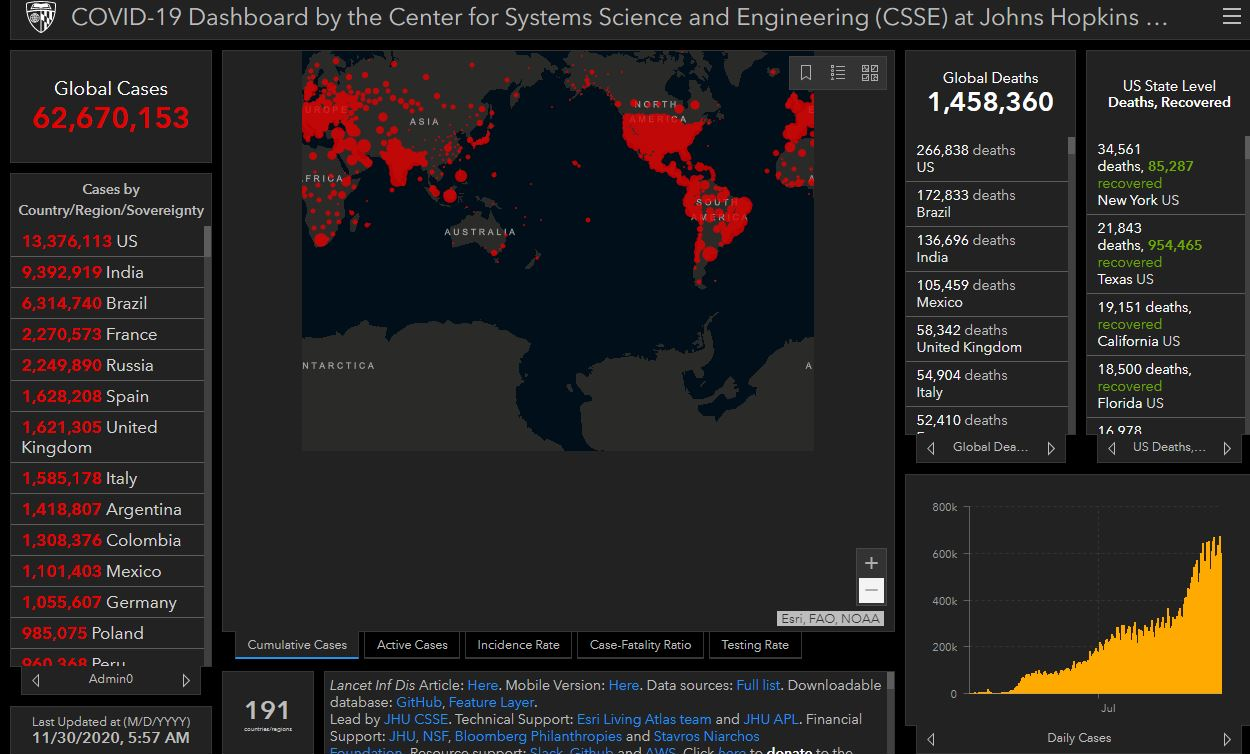Open the Esri Living Atlas team link
1250x754 pixels.
click(644, 719)
